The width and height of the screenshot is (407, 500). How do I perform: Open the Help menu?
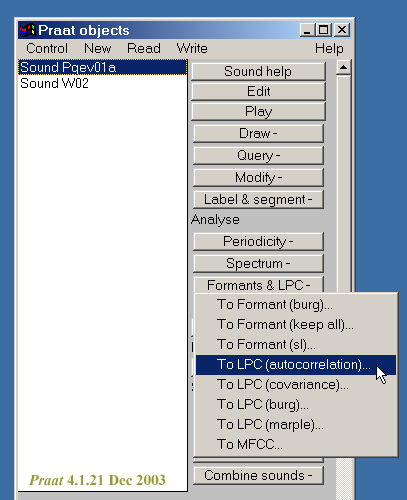click(x=329, y=48)
